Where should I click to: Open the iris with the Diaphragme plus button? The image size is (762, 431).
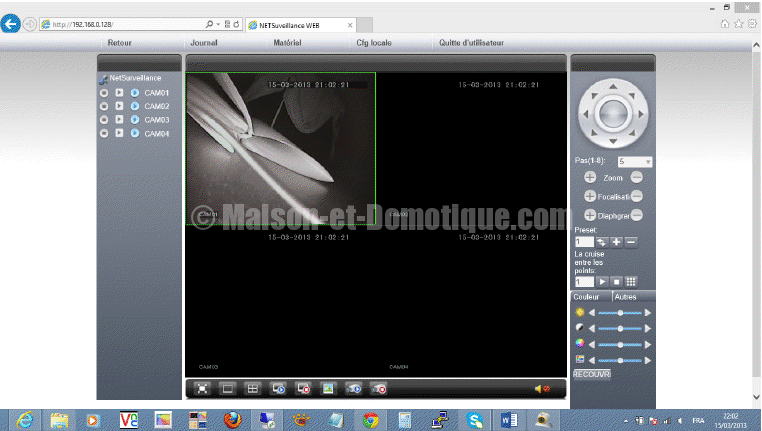(589, 215)
